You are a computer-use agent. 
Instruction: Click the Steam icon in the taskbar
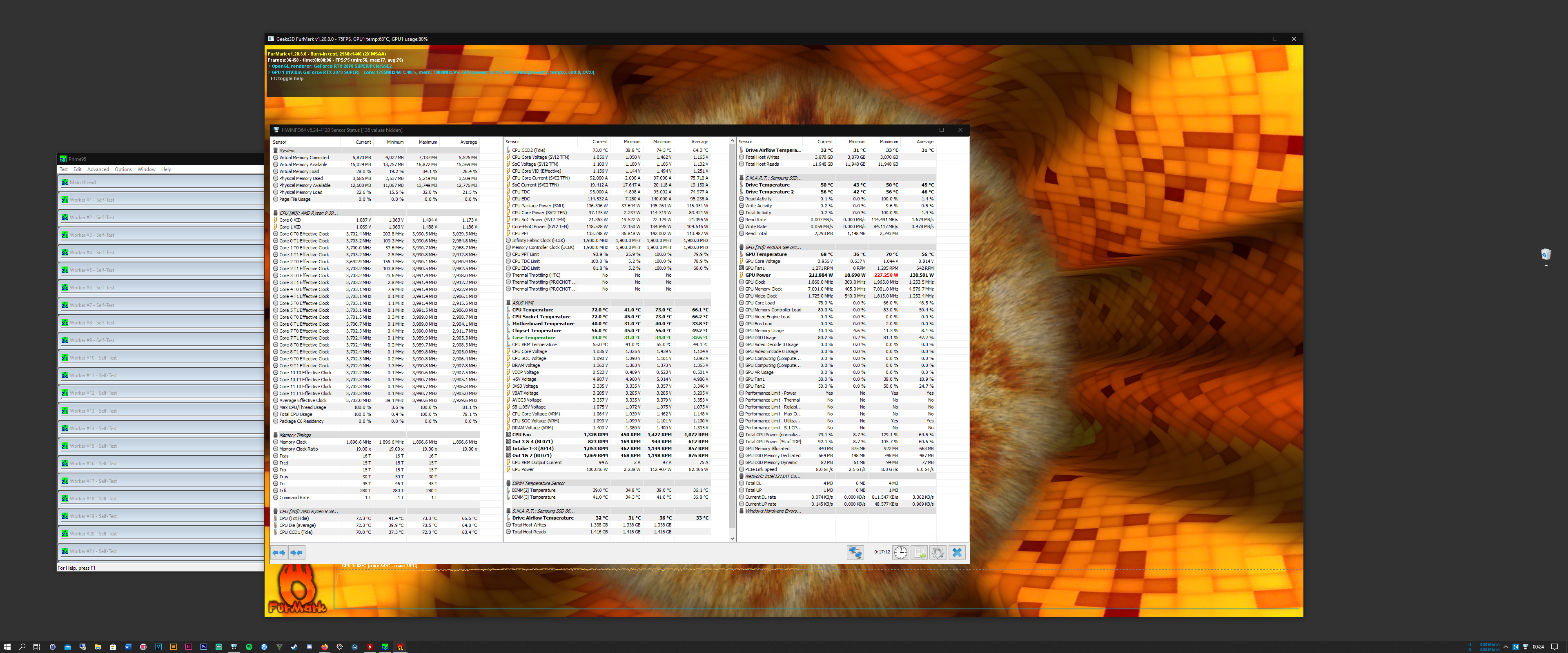(x=294, y=647)
